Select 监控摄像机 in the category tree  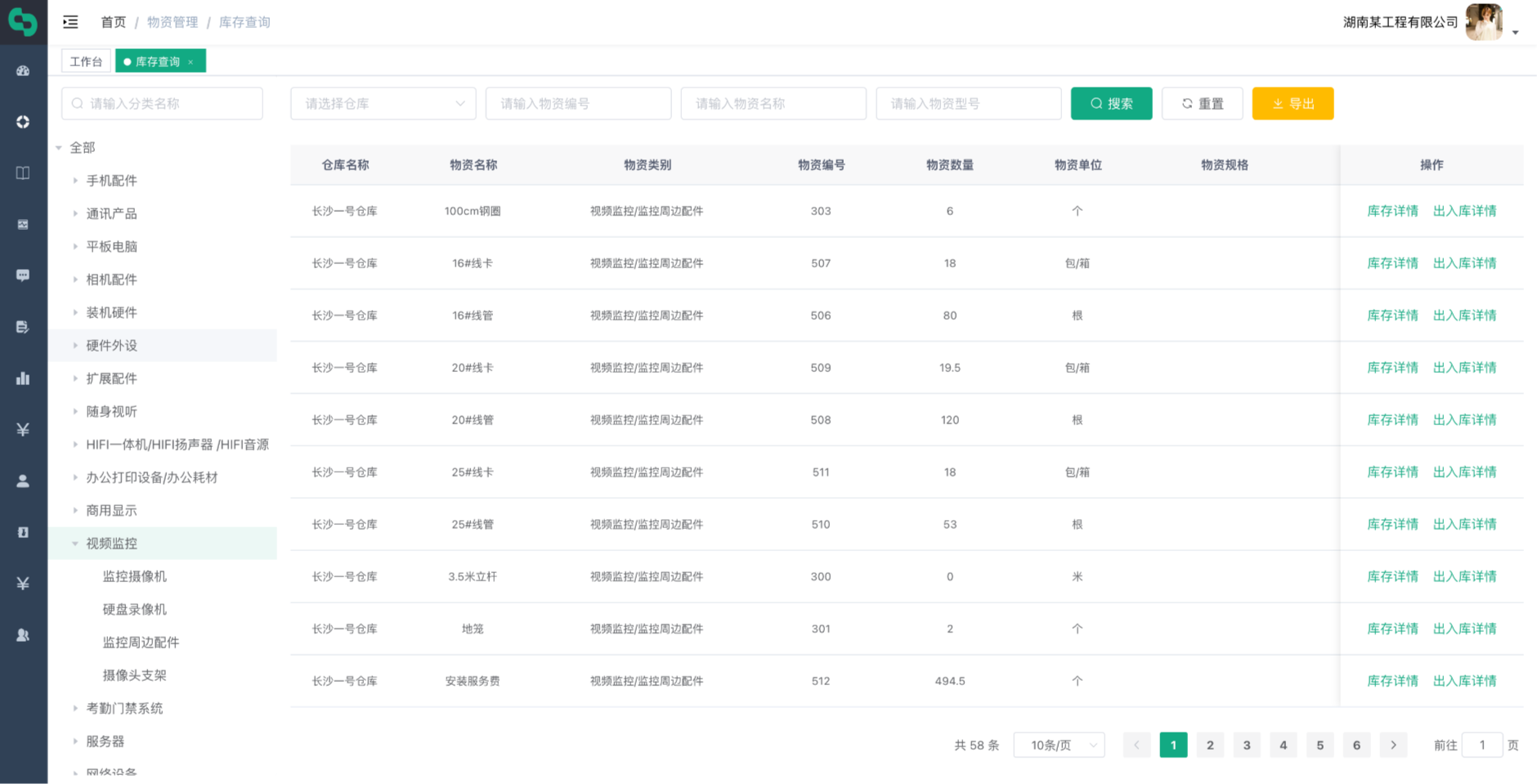pos(135,576)
